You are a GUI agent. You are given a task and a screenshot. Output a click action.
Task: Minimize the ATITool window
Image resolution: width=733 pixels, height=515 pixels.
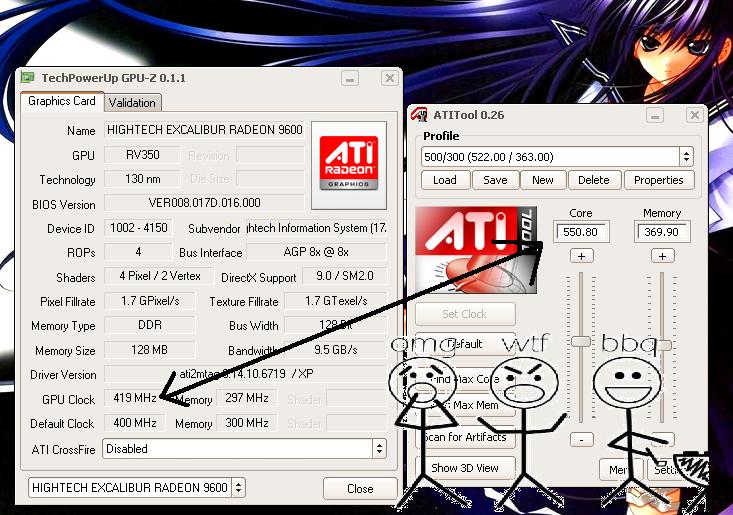coord(655,115)
